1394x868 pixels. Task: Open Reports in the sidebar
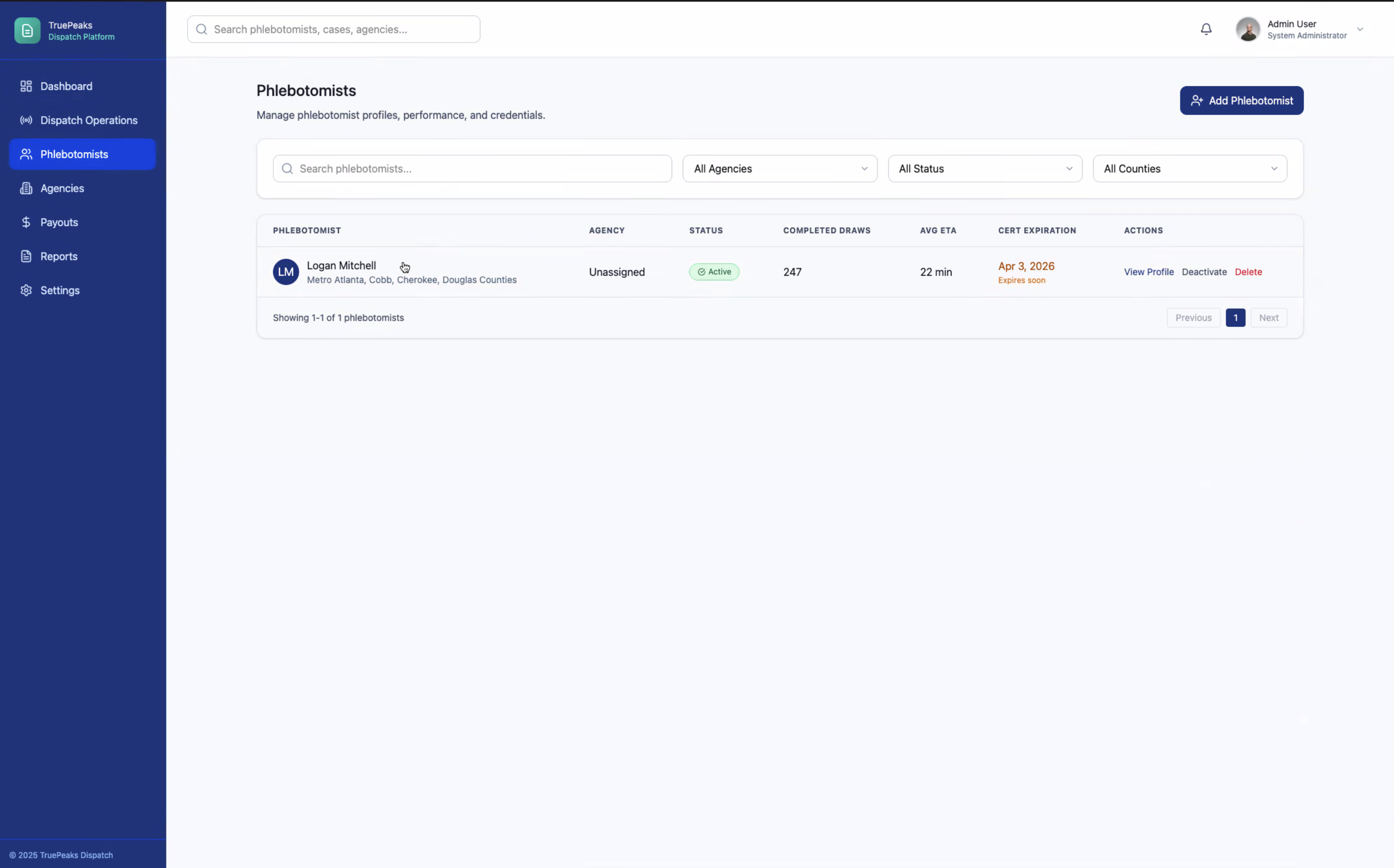point(58,256)
